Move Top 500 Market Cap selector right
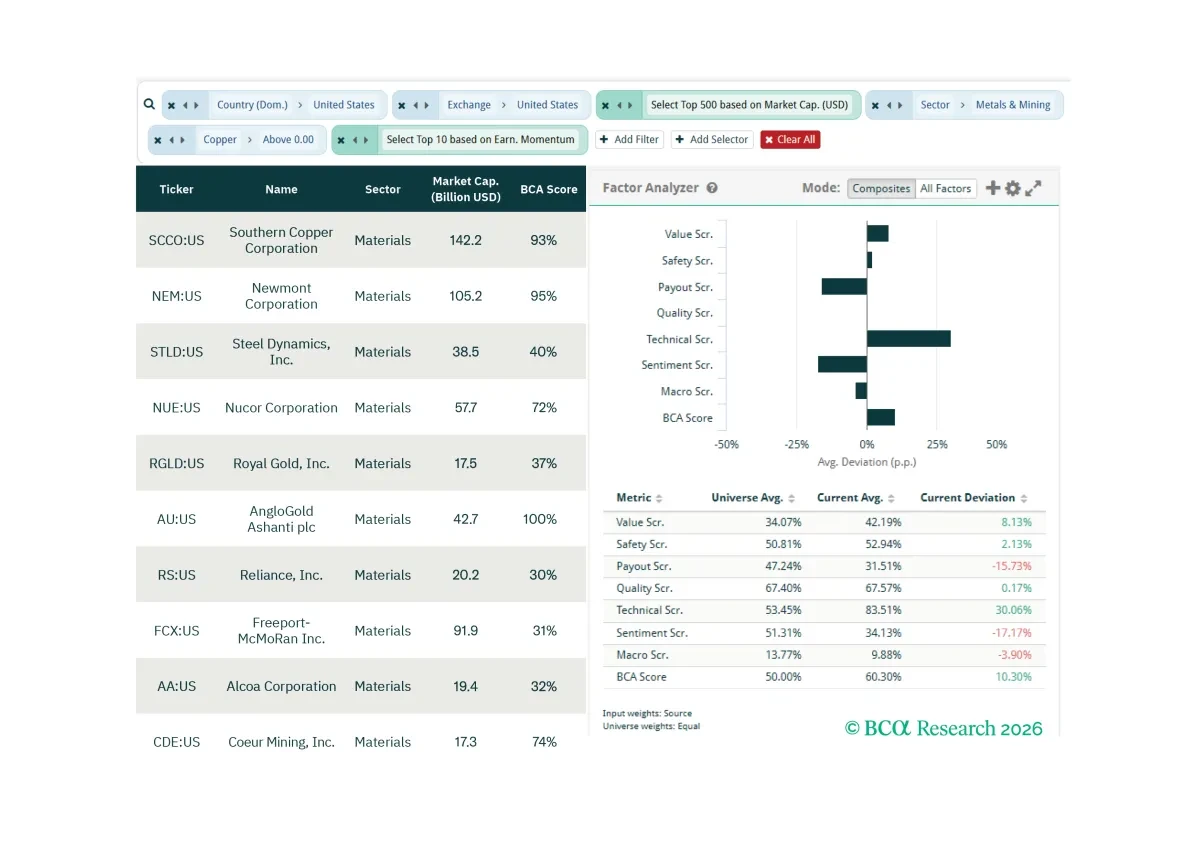1200x862 pixels. [x=630, y=105]
